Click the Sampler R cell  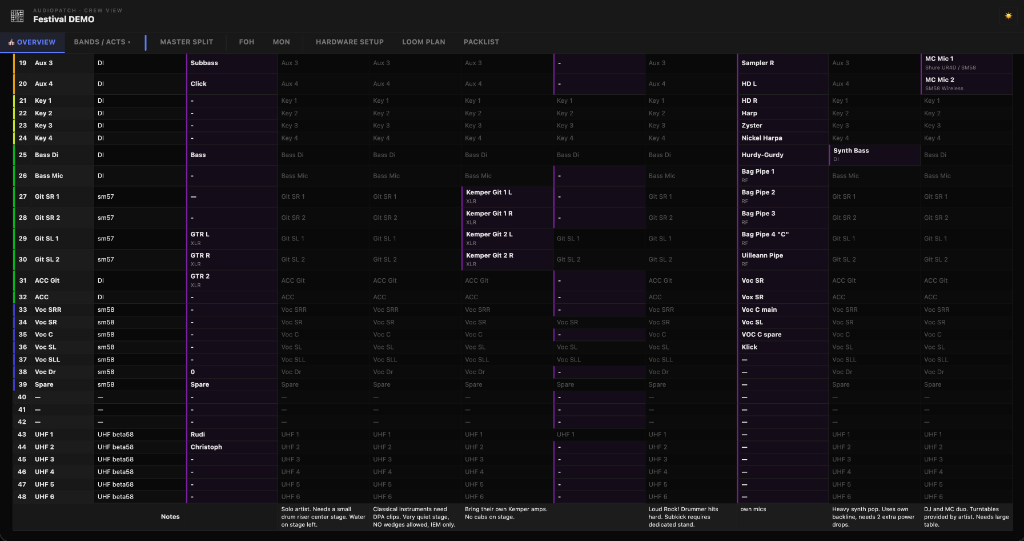pyautogui.click(x=783, y=63)
